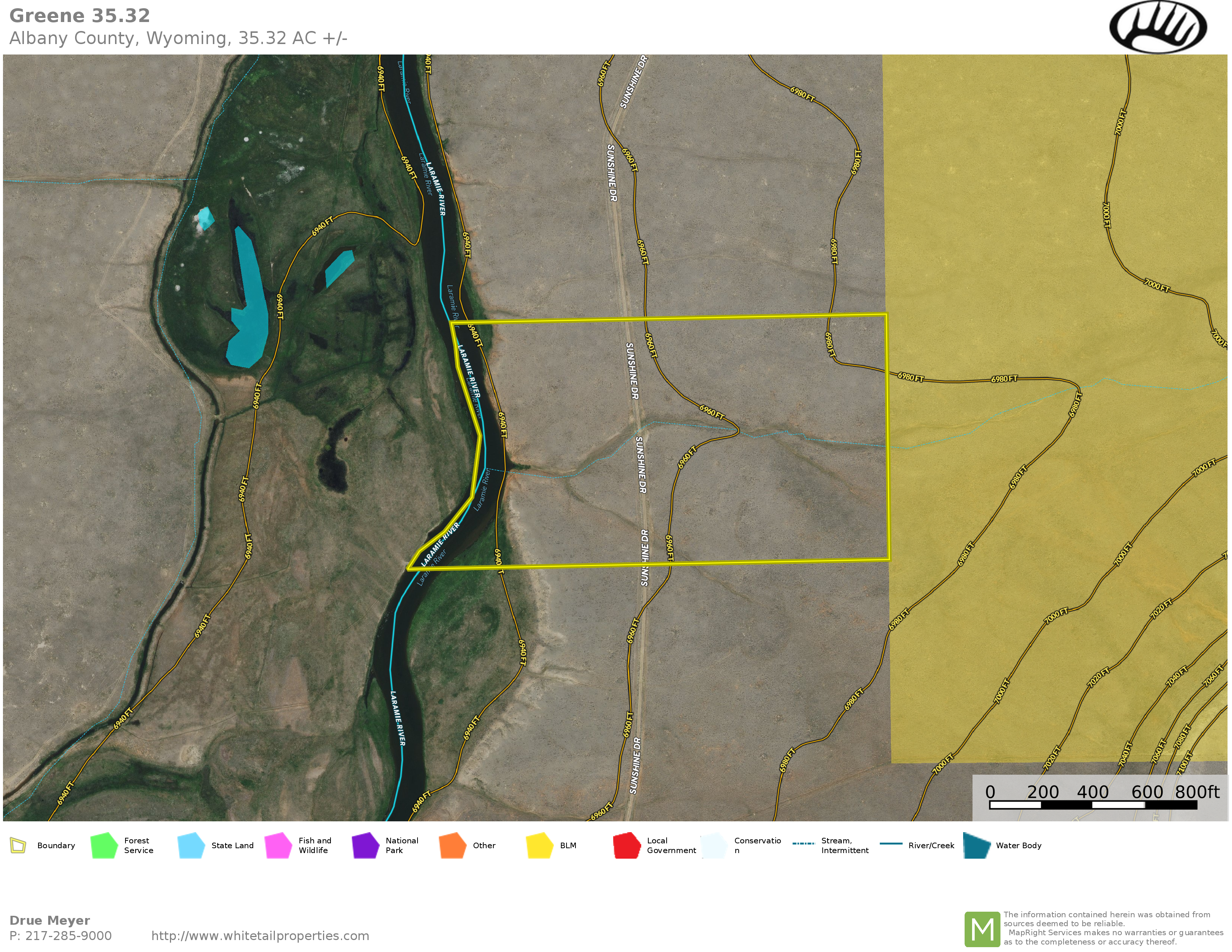Click the National Park purple legend icon
The image size is (1232, 952).
366,845
